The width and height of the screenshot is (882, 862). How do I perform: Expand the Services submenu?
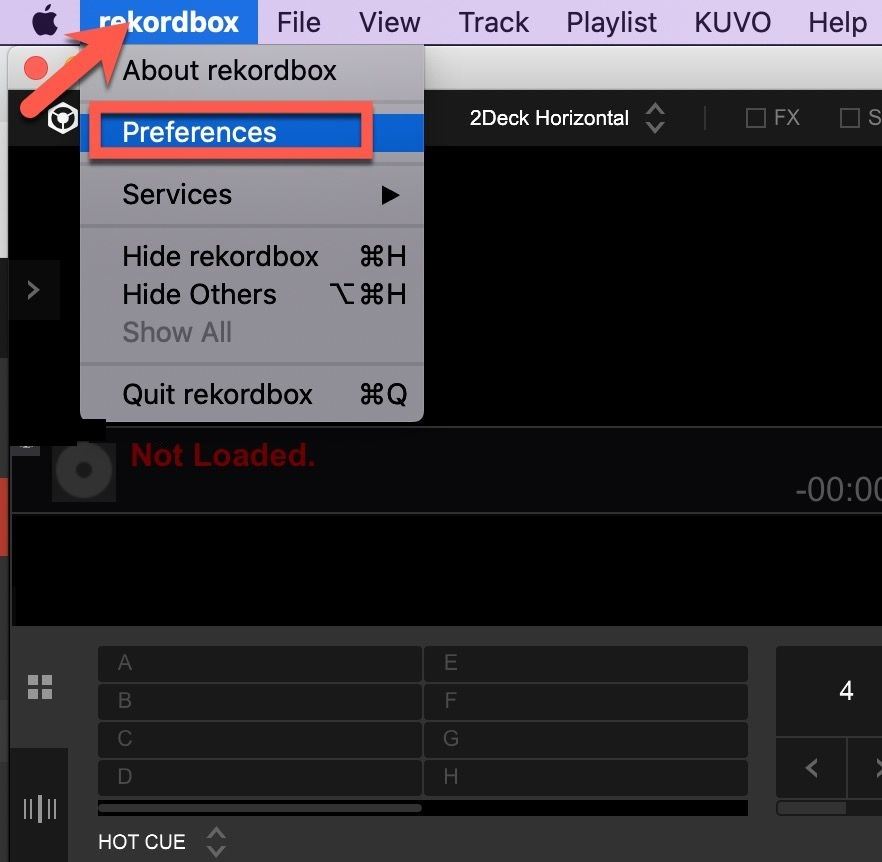(x=252, y=195)
